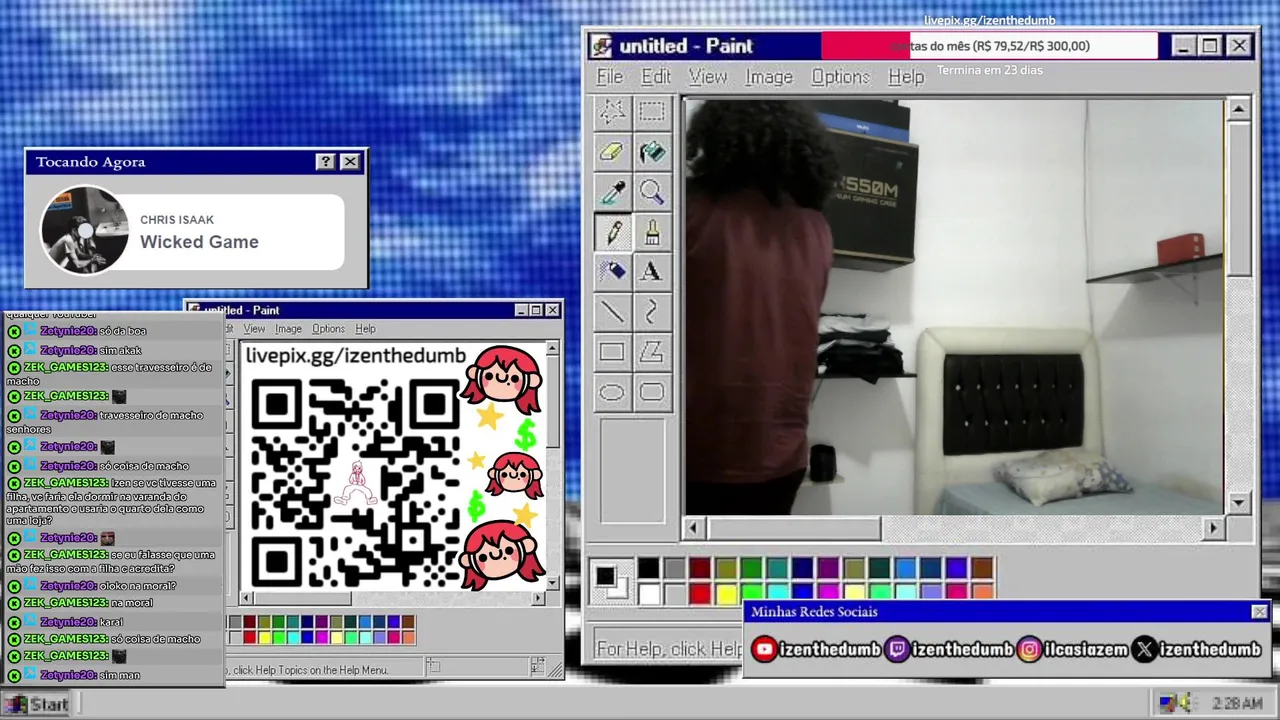1280x720 pixels.
Task: Pick yellow in the large Paint palette
Action: (x=726, y=593)
